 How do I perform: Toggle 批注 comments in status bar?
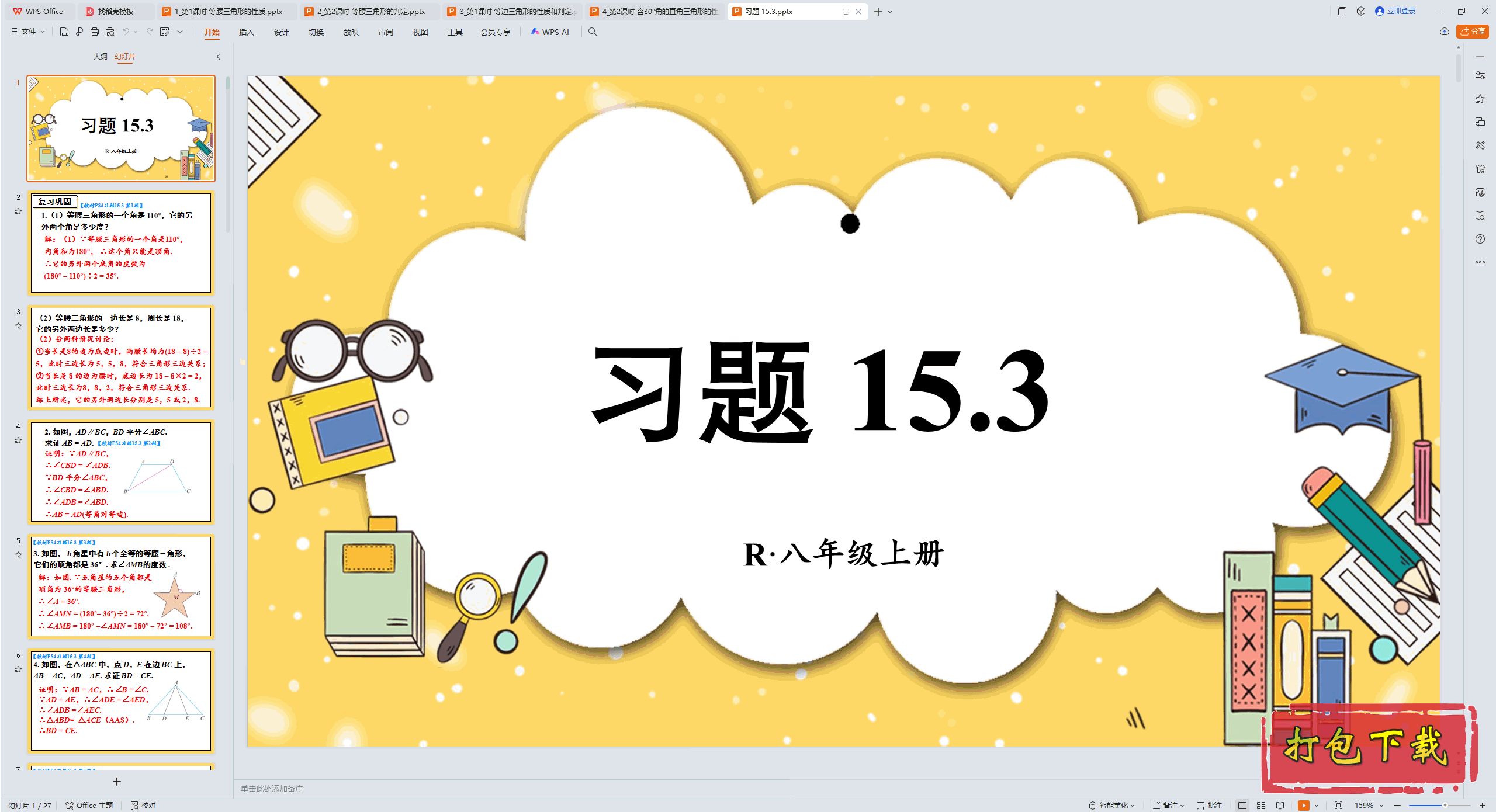[1209, 806]
